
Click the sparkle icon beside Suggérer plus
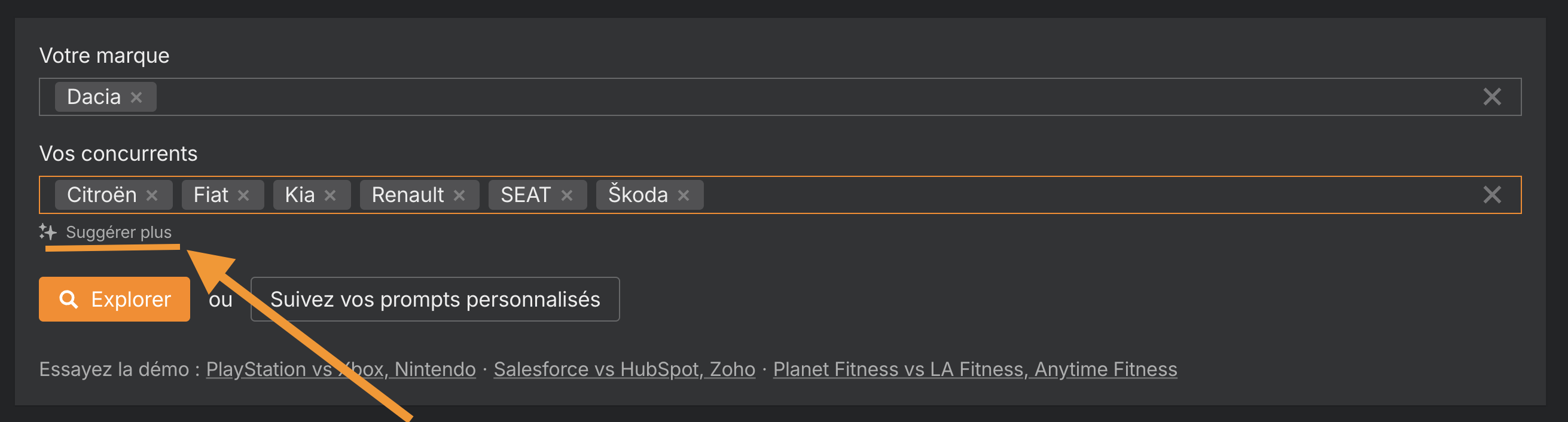(x=48, y=232)
